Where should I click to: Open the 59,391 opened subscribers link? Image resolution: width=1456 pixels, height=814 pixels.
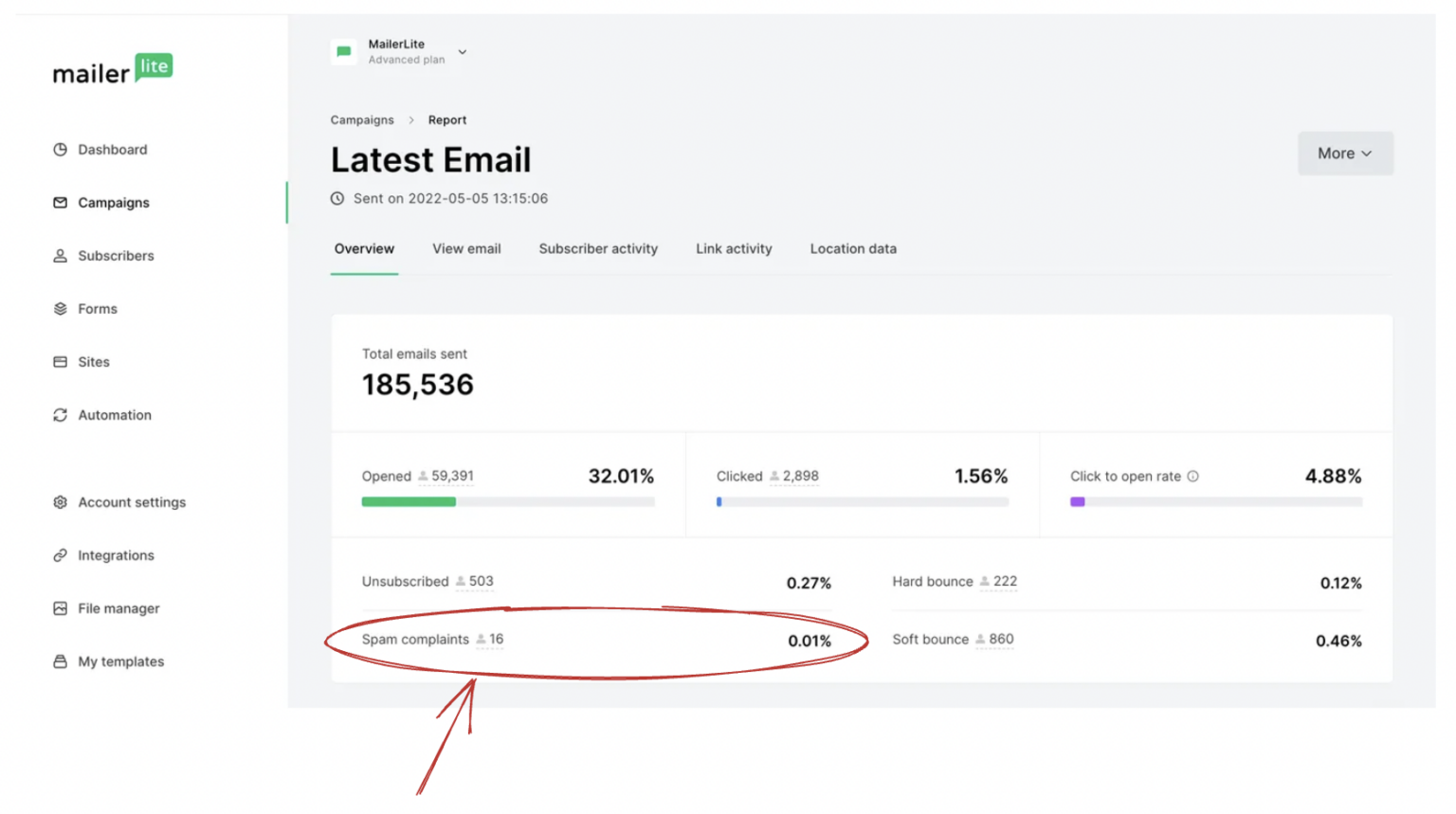pyautogui.click(x=445, y=476)
